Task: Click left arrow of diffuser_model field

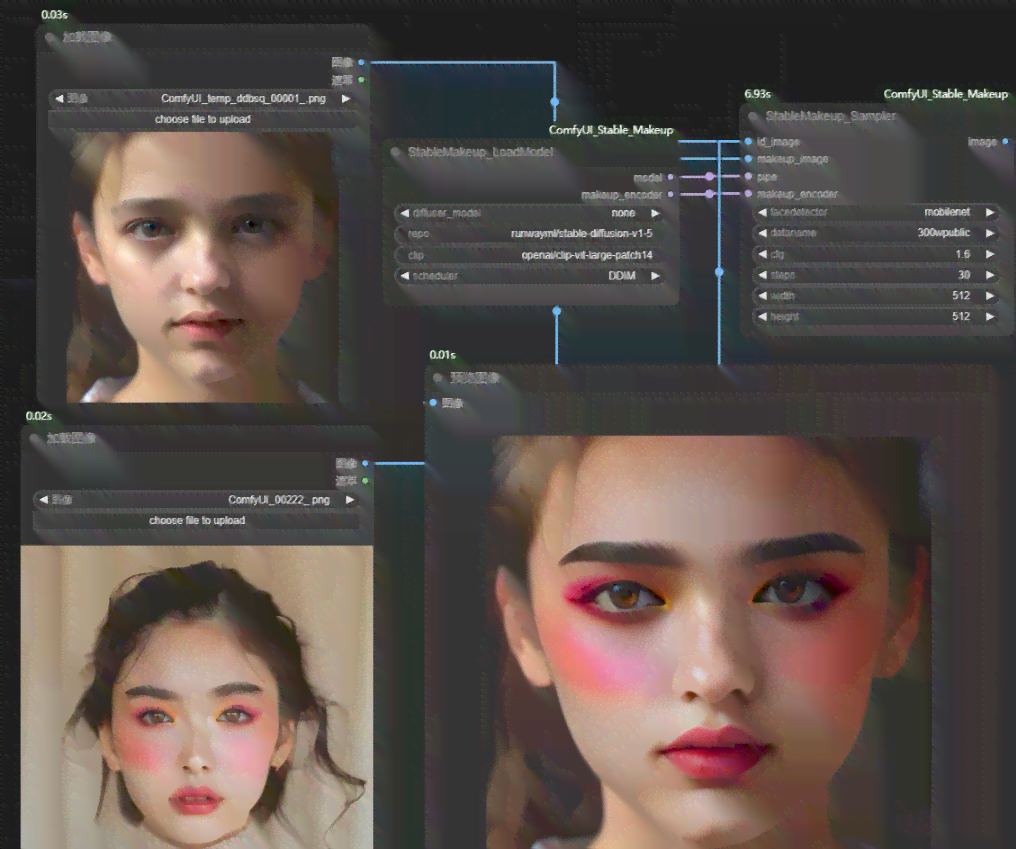Action: pos(404,213)
